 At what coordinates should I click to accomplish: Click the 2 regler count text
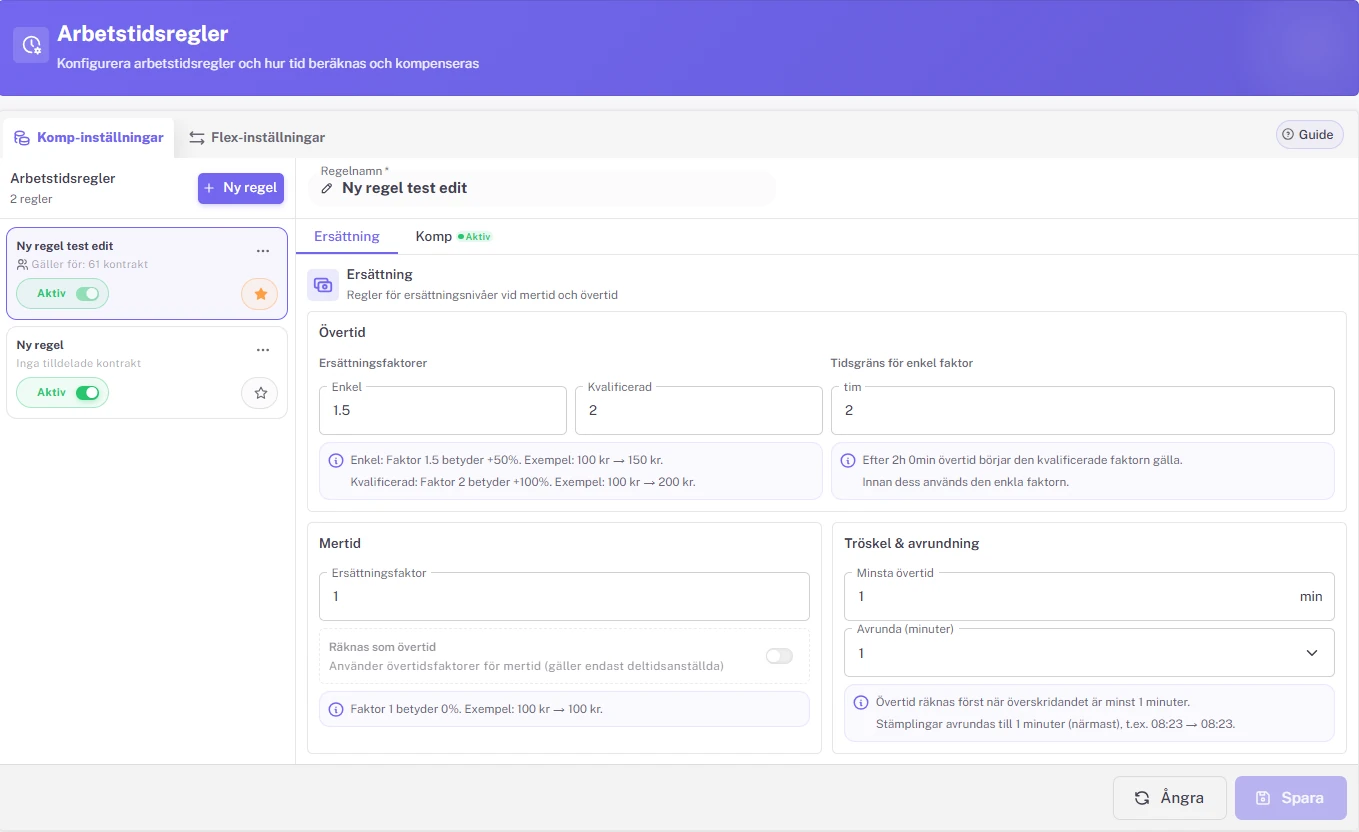[x=31, y=199]
